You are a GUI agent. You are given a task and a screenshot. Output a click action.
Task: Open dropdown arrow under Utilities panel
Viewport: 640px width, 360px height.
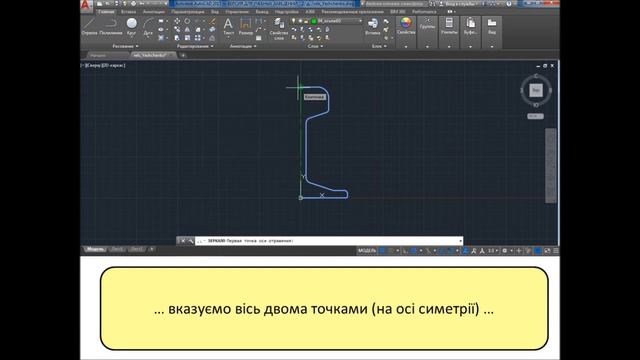tap(449, 47)
